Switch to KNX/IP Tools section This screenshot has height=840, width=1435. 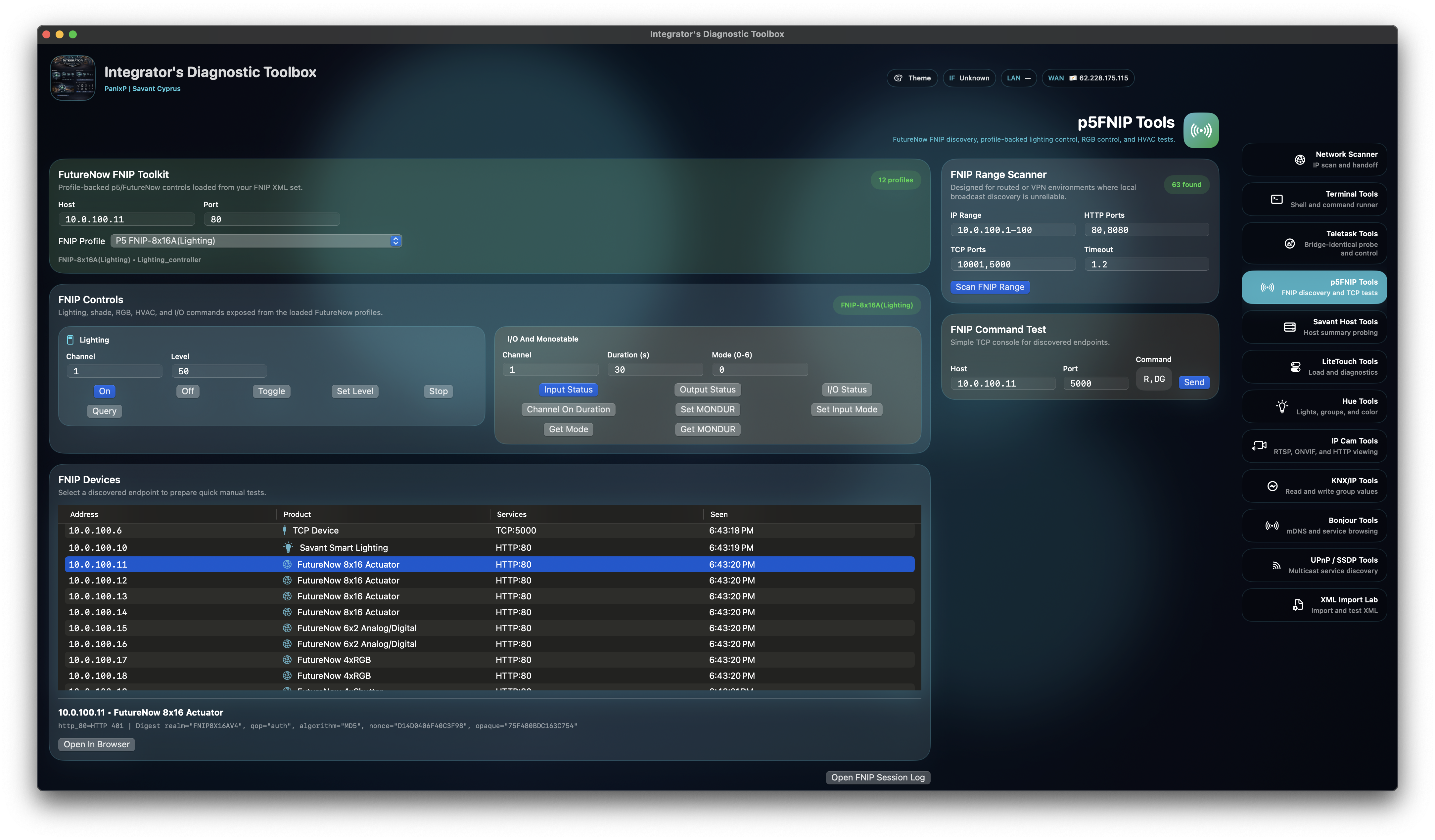pyautogui.click(x=1314, y=486)
